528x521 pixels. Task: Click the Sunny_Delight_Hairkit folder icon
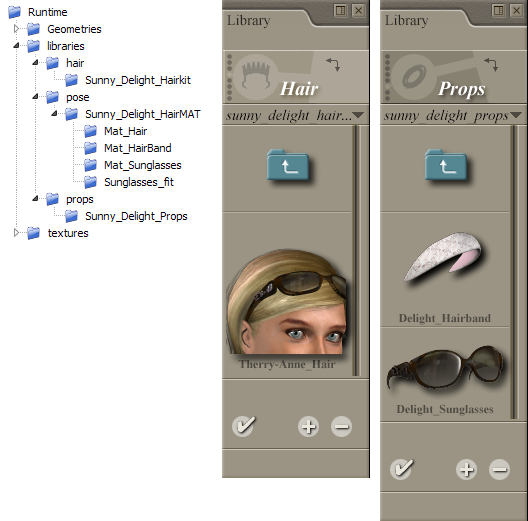click(71, 80)
